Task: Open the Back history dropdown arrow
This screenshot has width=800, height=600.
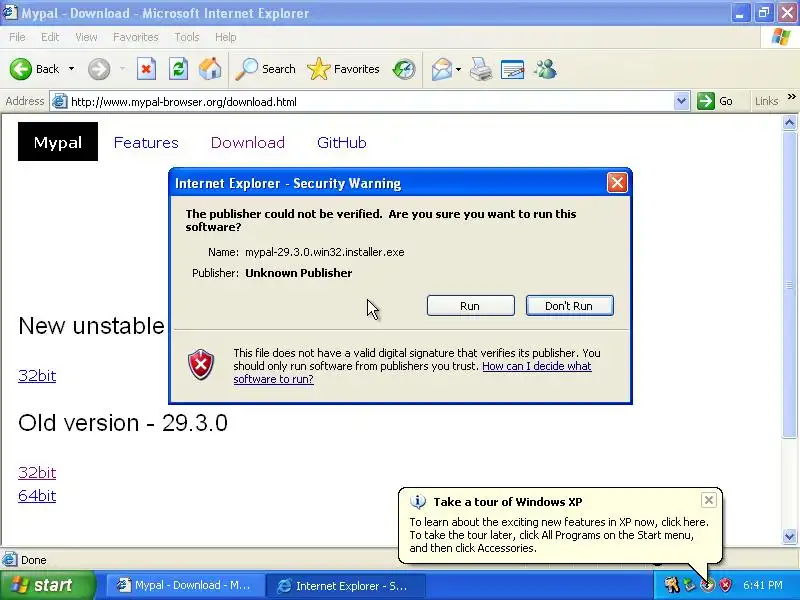Action: click(x=71, y=69)
